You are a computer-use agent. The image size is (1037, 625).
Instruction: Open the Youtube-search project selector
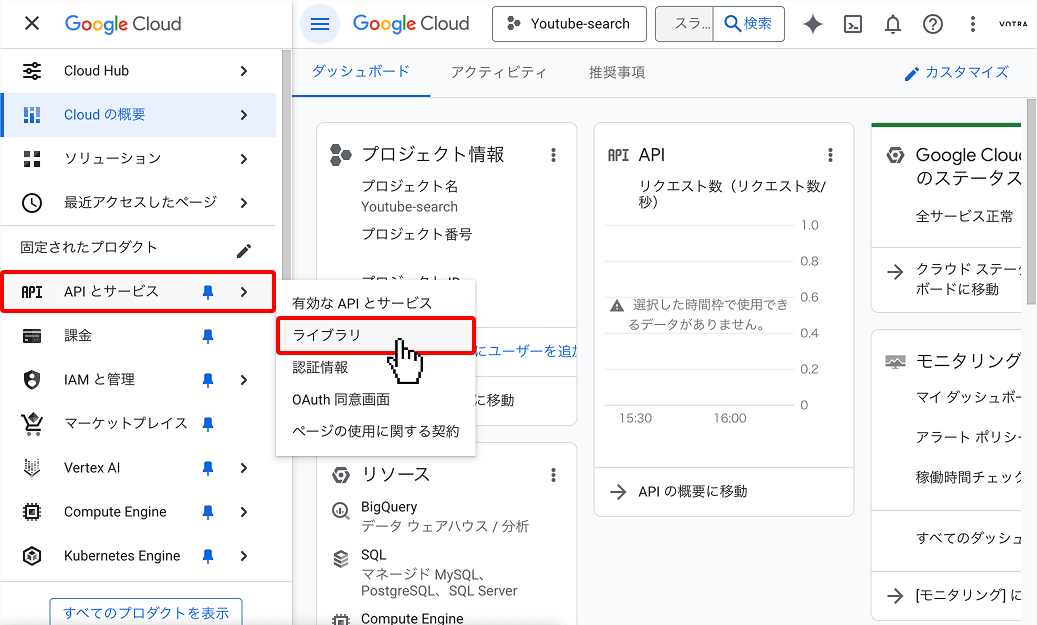tap(569, 24)
